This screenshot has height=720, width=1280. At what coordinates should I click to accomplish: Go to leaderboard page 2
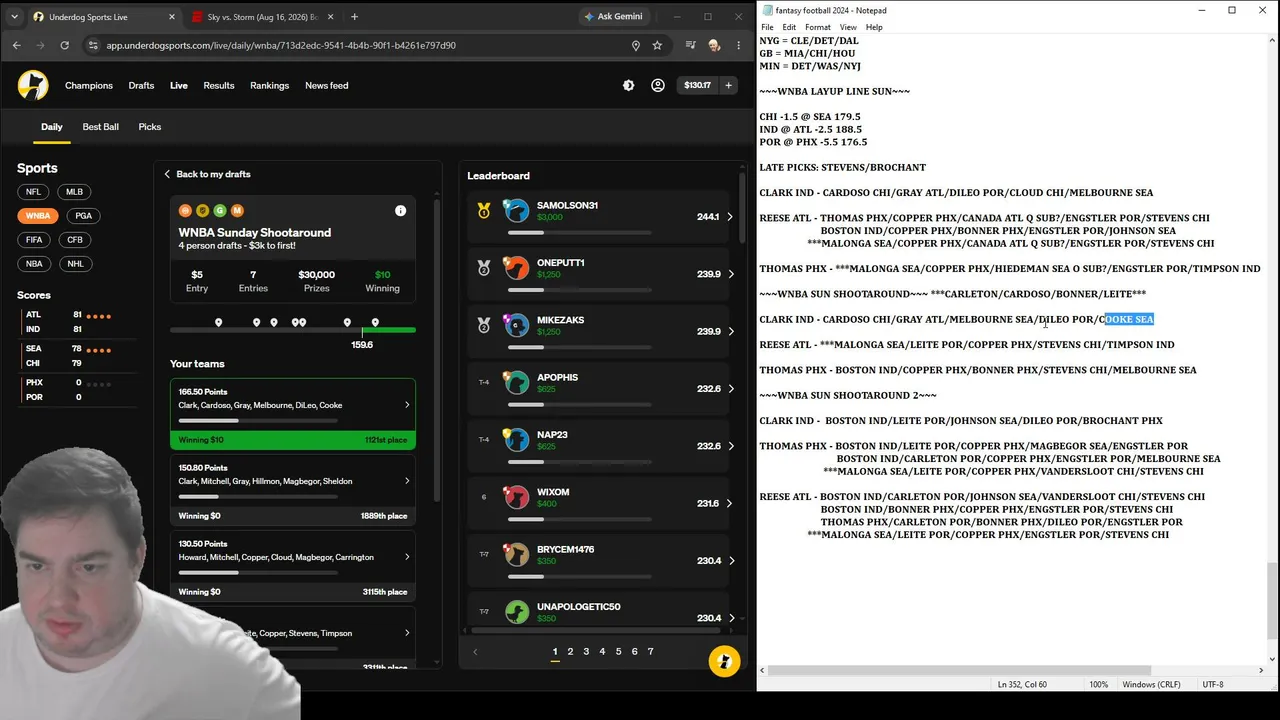(570, 652)
